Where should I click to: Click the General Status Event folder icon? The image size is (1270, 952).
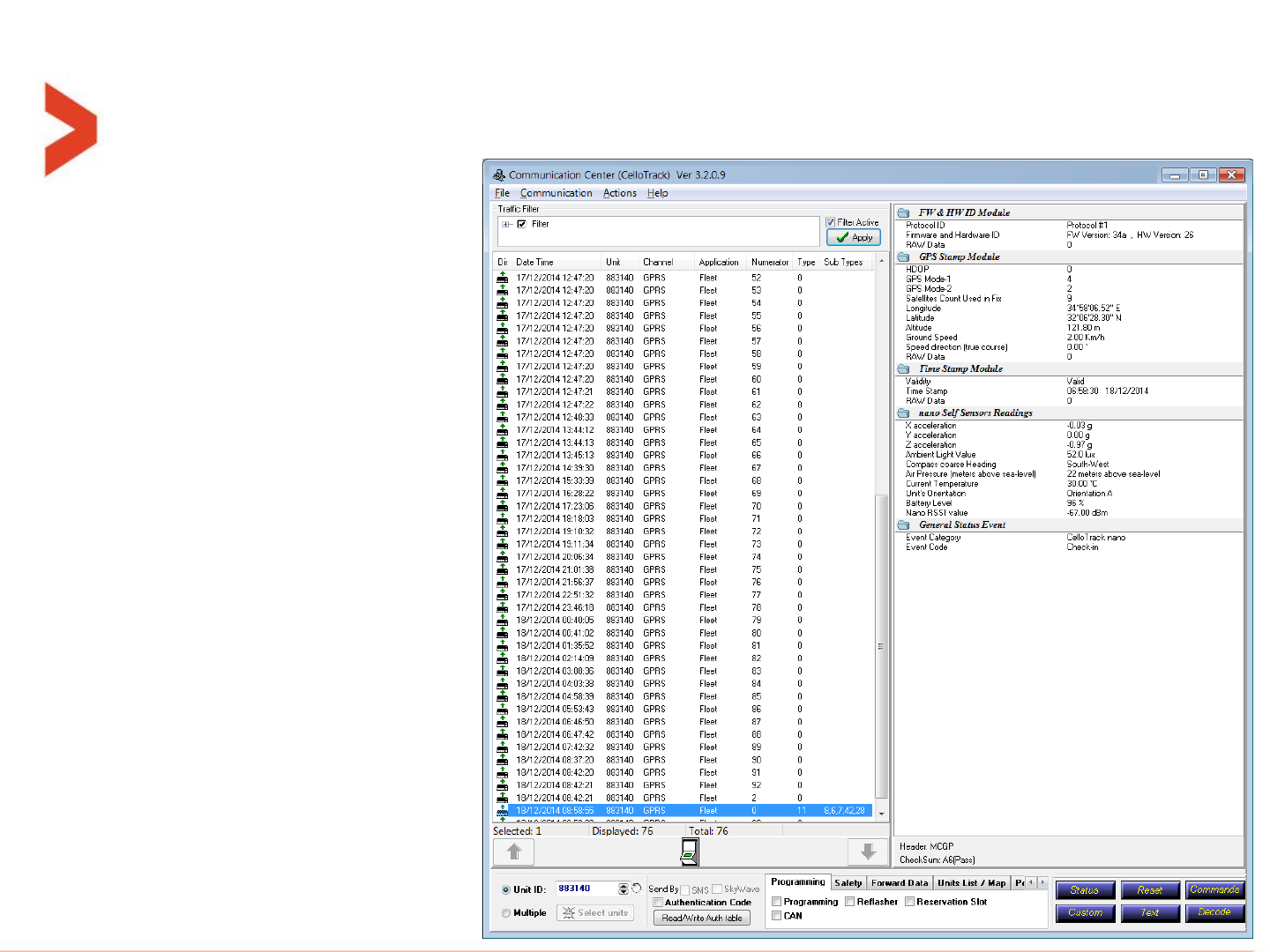903,525
